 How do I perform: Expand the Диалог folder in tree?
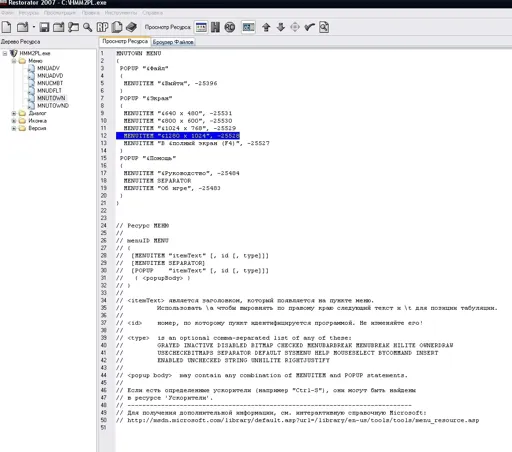tap(14, 113)
